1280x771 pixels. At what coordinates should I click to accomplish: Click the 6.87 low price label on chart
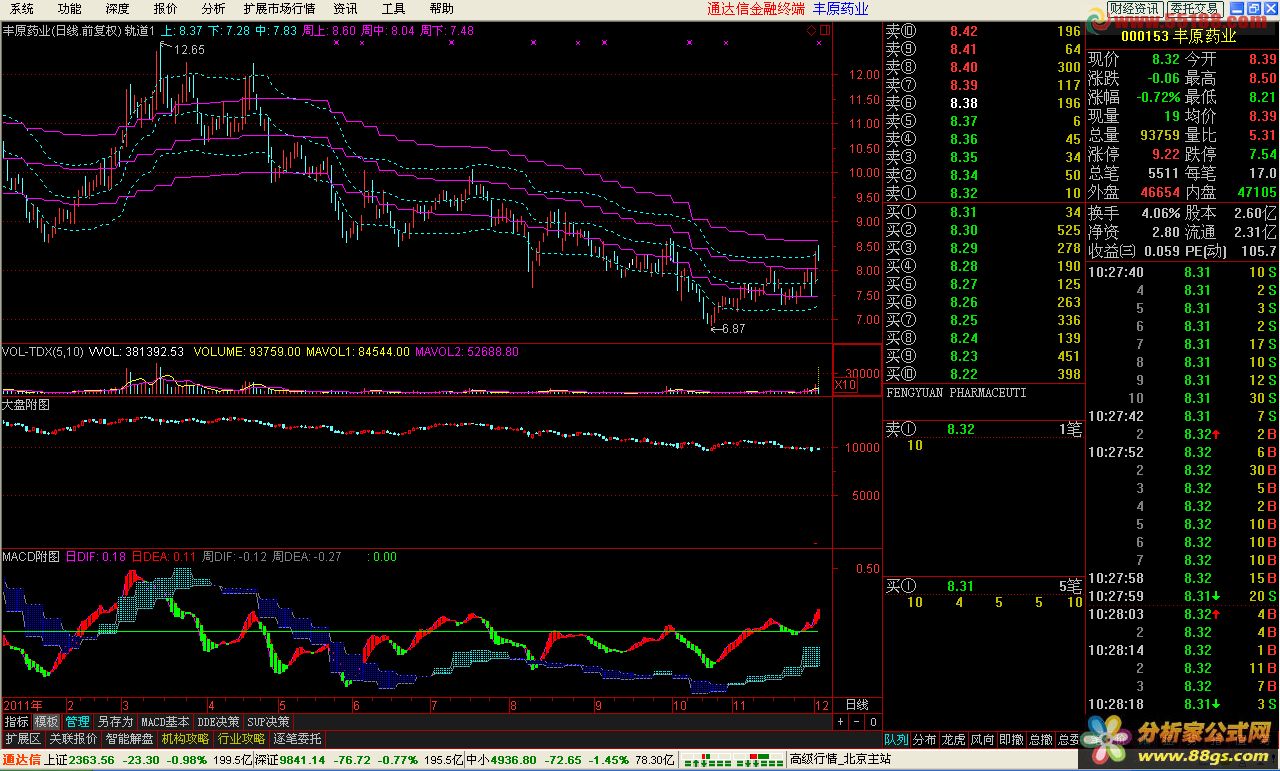click(x=733, y=328)
